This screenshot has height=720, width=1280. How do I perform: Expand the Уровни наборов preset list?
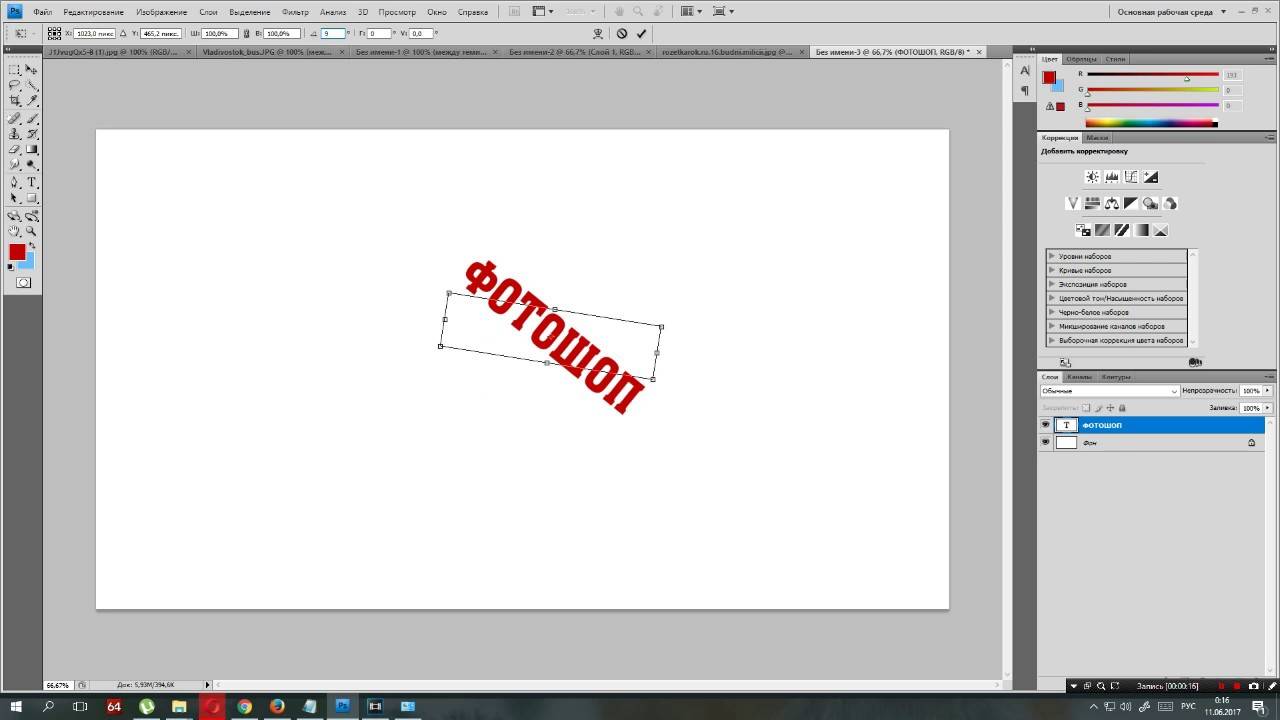pos(1052,256)
